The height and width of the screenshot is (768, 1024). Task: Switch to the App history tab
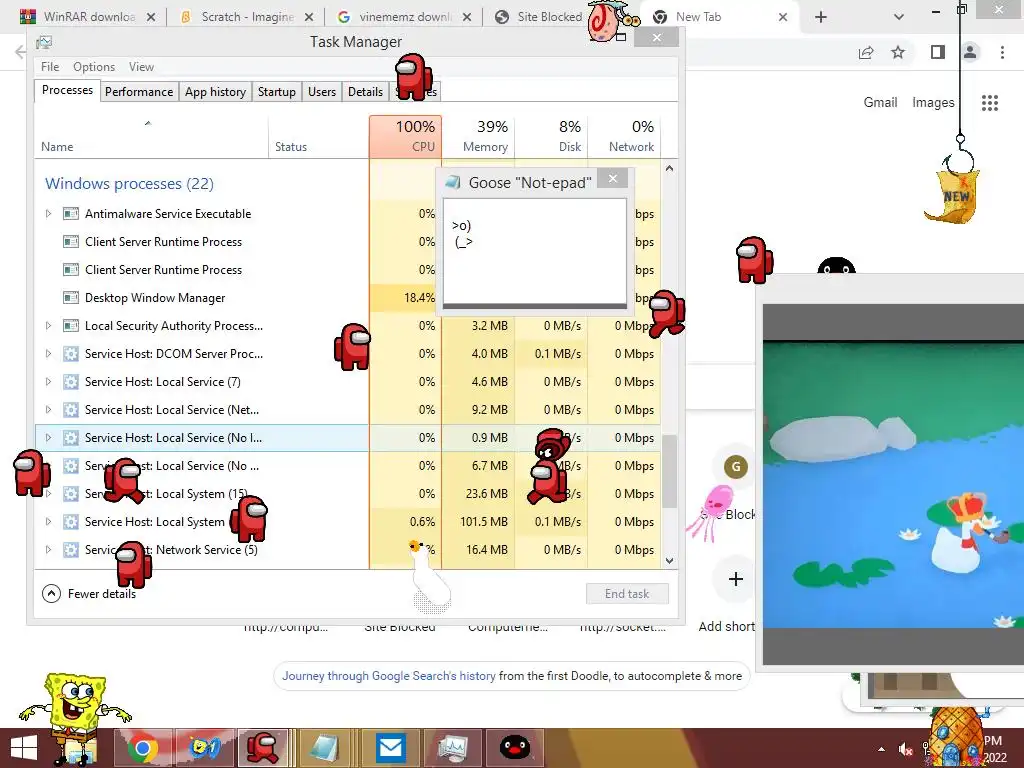click(x=216, y=91)
